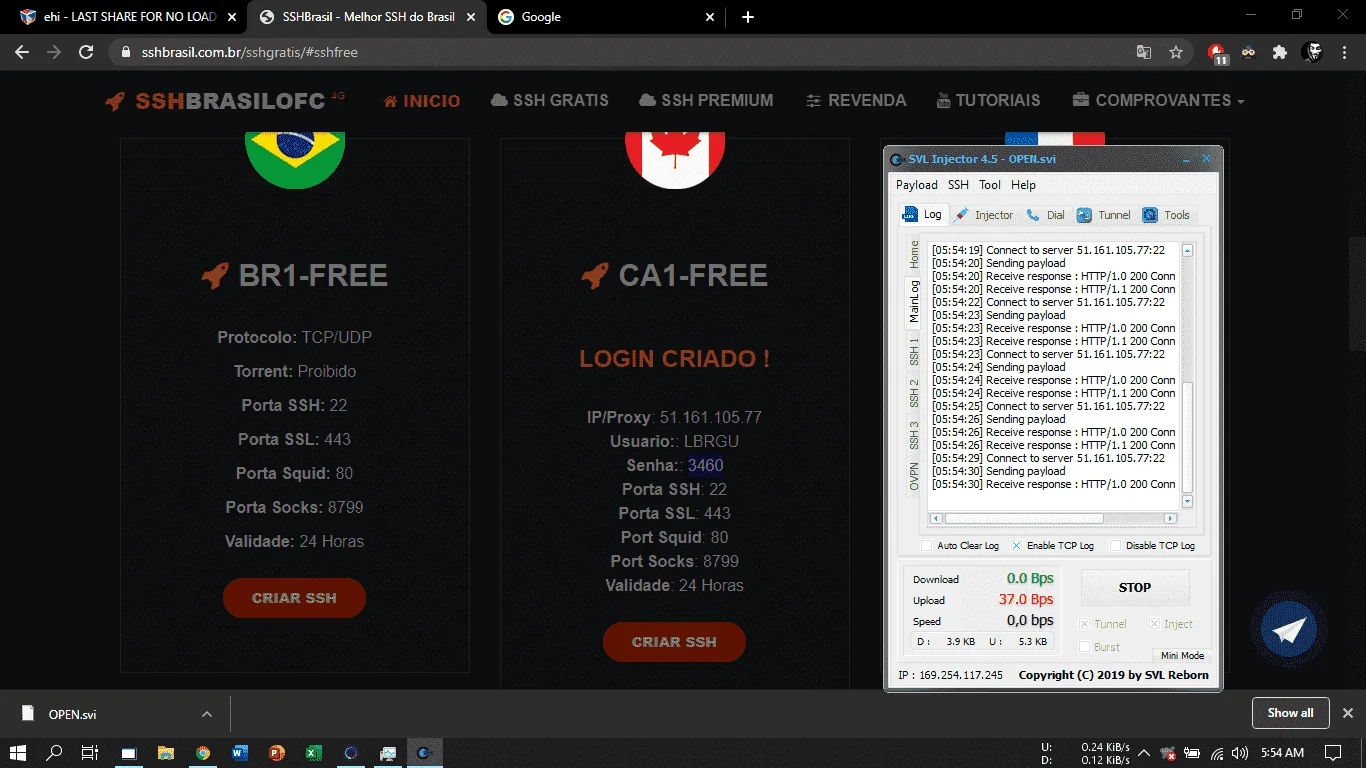Open a new Chrome tab
Screen dimensions: 1366x768
coord(748,17)
